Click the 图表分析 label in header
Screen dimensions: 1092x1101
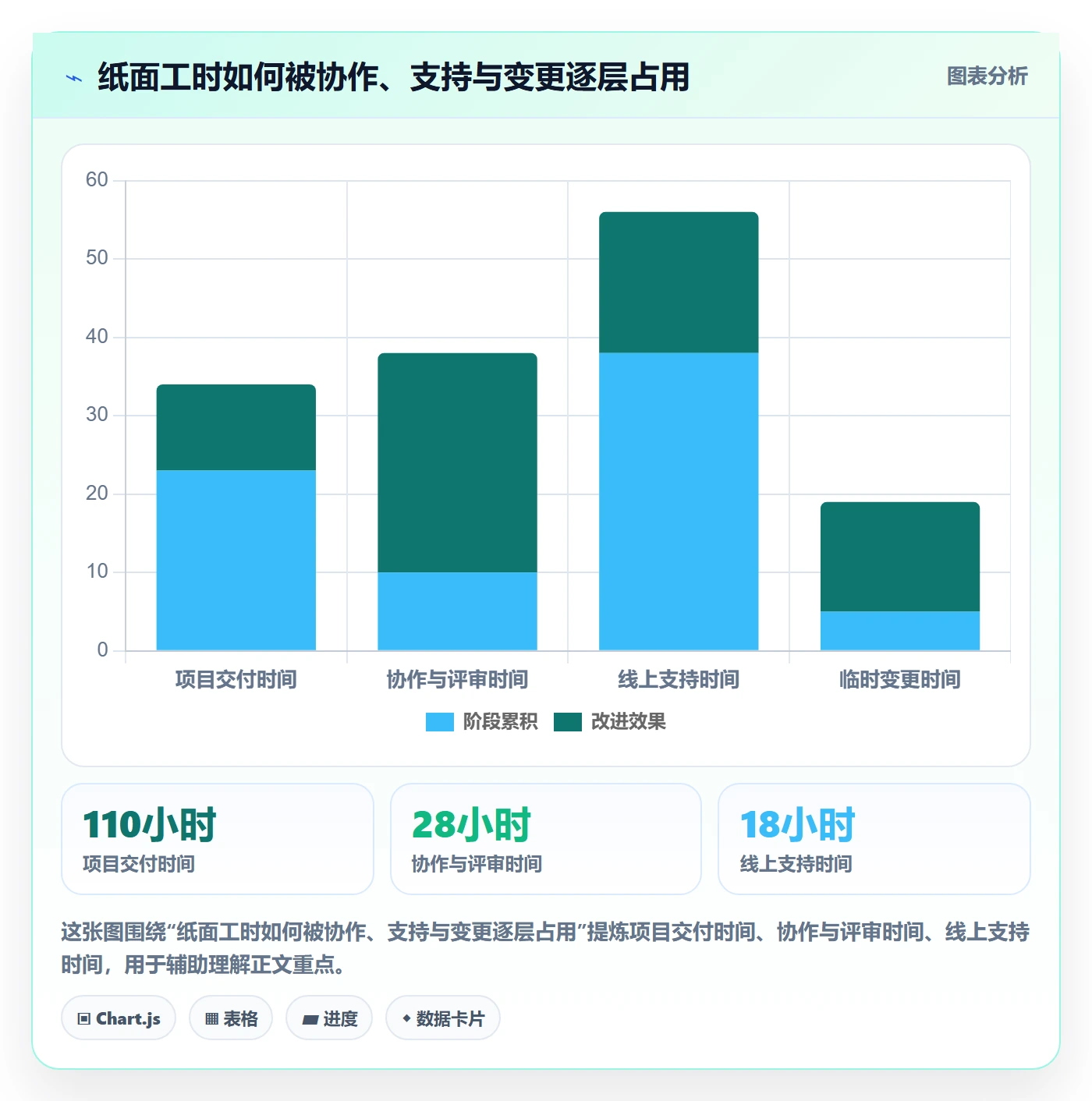point(987,76)
